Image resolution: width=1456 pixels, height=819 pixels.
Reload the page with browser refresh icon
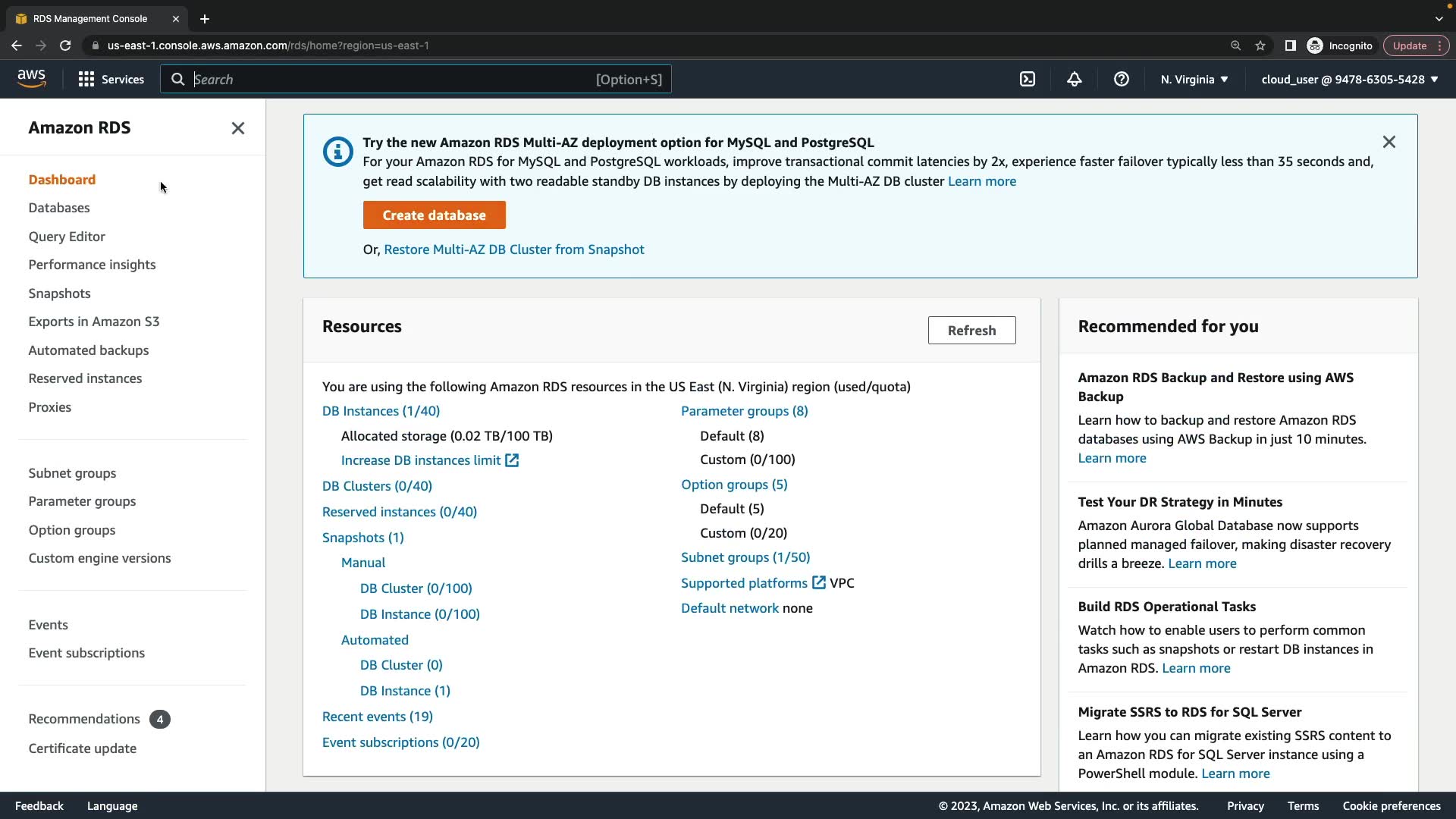65,45
